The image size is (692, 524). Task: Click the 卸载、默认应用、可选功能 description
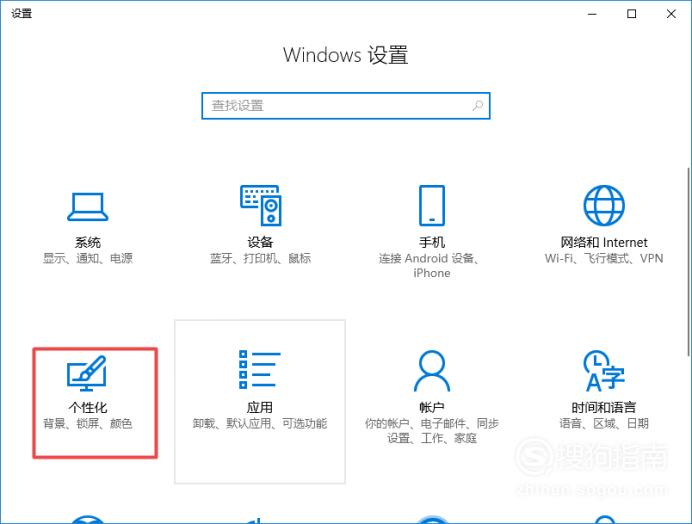click(260, 424)
